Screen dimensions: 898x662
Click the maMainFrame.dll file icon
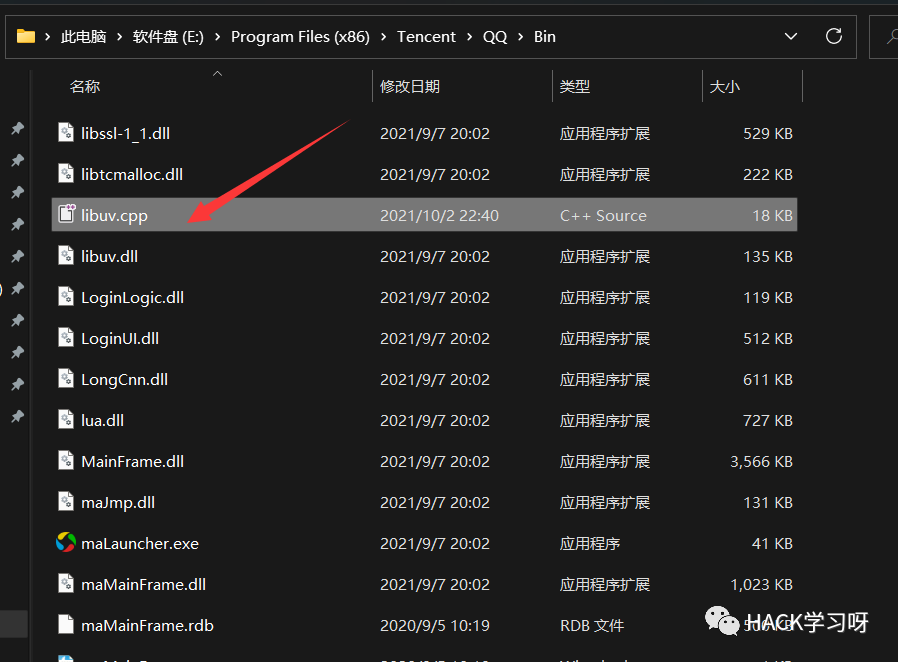click(x=66, y=584)
